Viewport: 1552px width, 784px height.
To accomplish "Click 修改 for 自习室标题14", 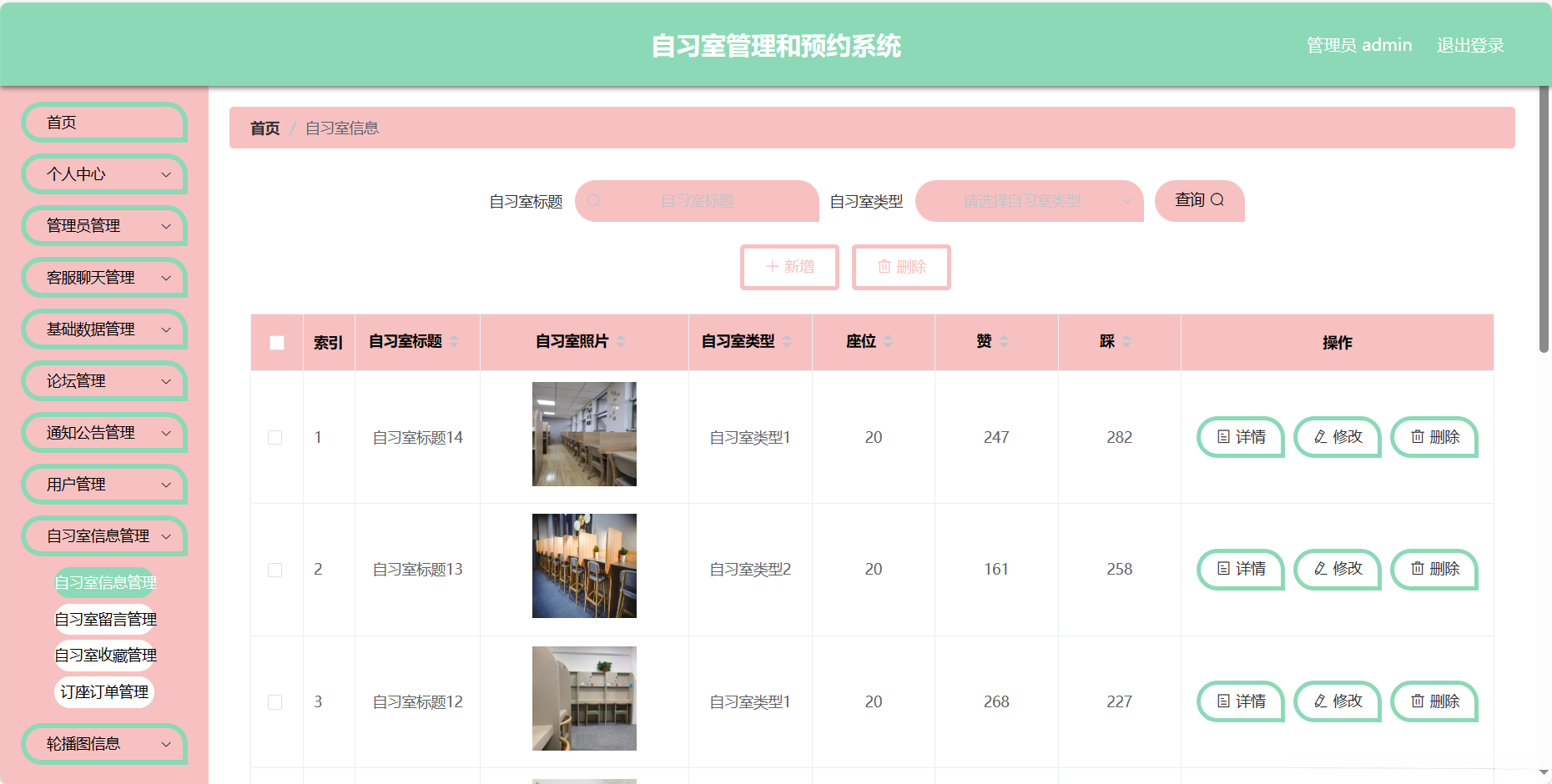I will click(1338, 437).
